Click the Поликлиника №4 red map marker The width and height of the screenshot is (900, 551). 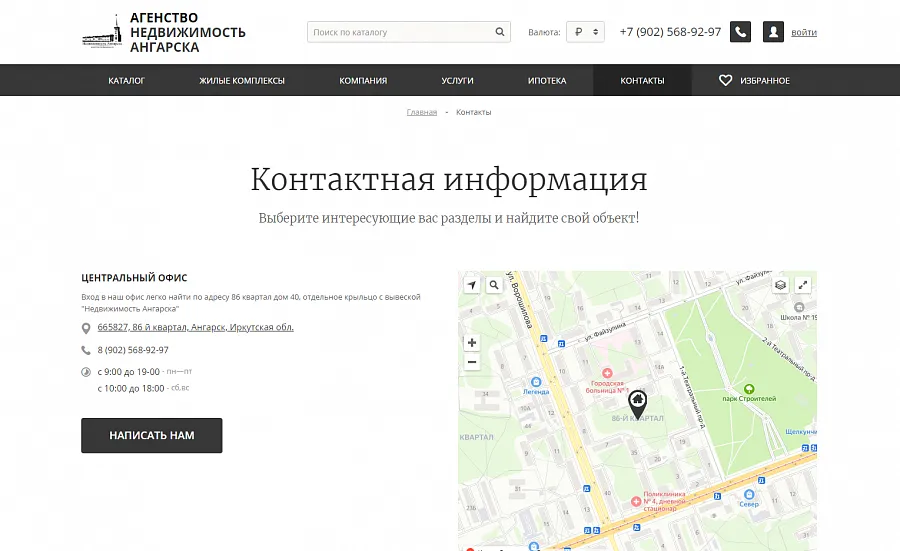[x=636, y=502]
